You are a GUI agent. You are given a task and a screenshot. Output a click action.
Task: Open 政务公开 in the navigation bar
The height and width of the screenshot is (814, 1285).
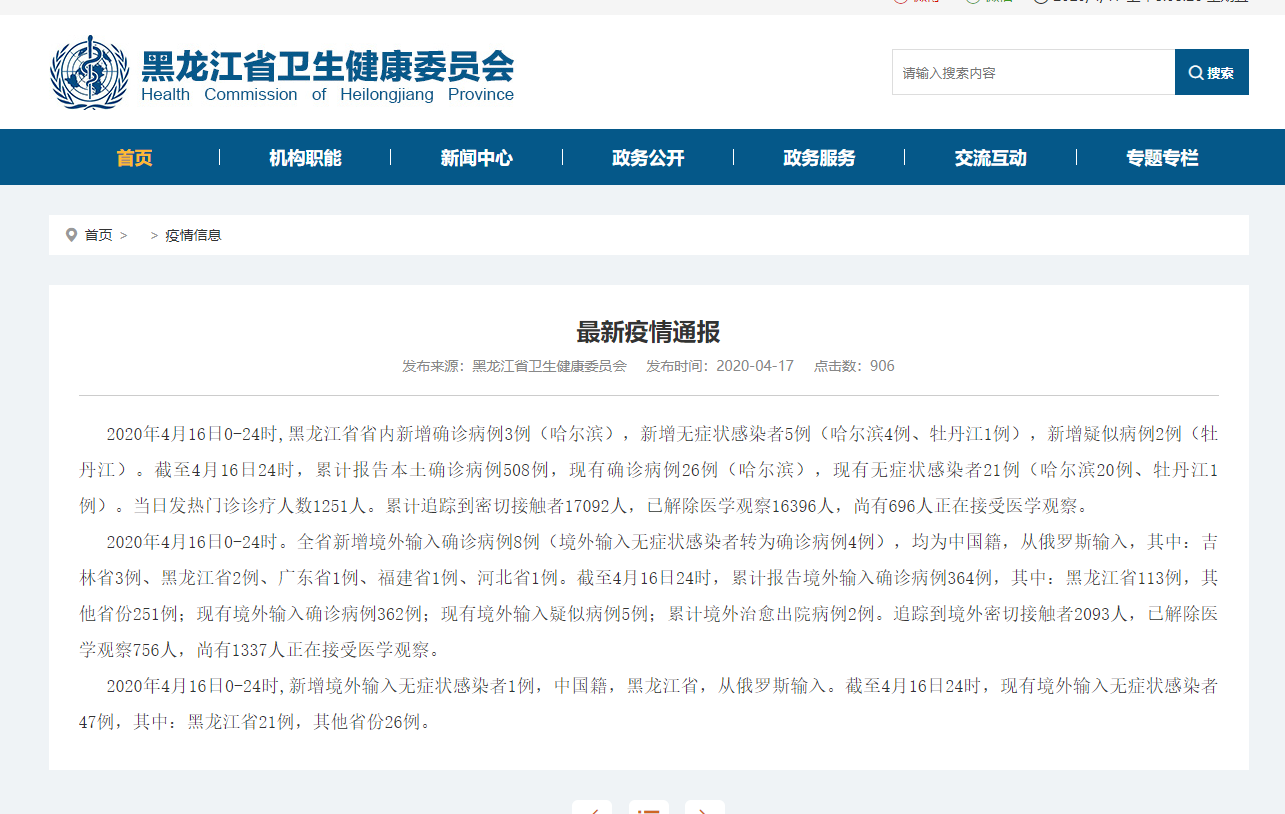click(648, 158)
